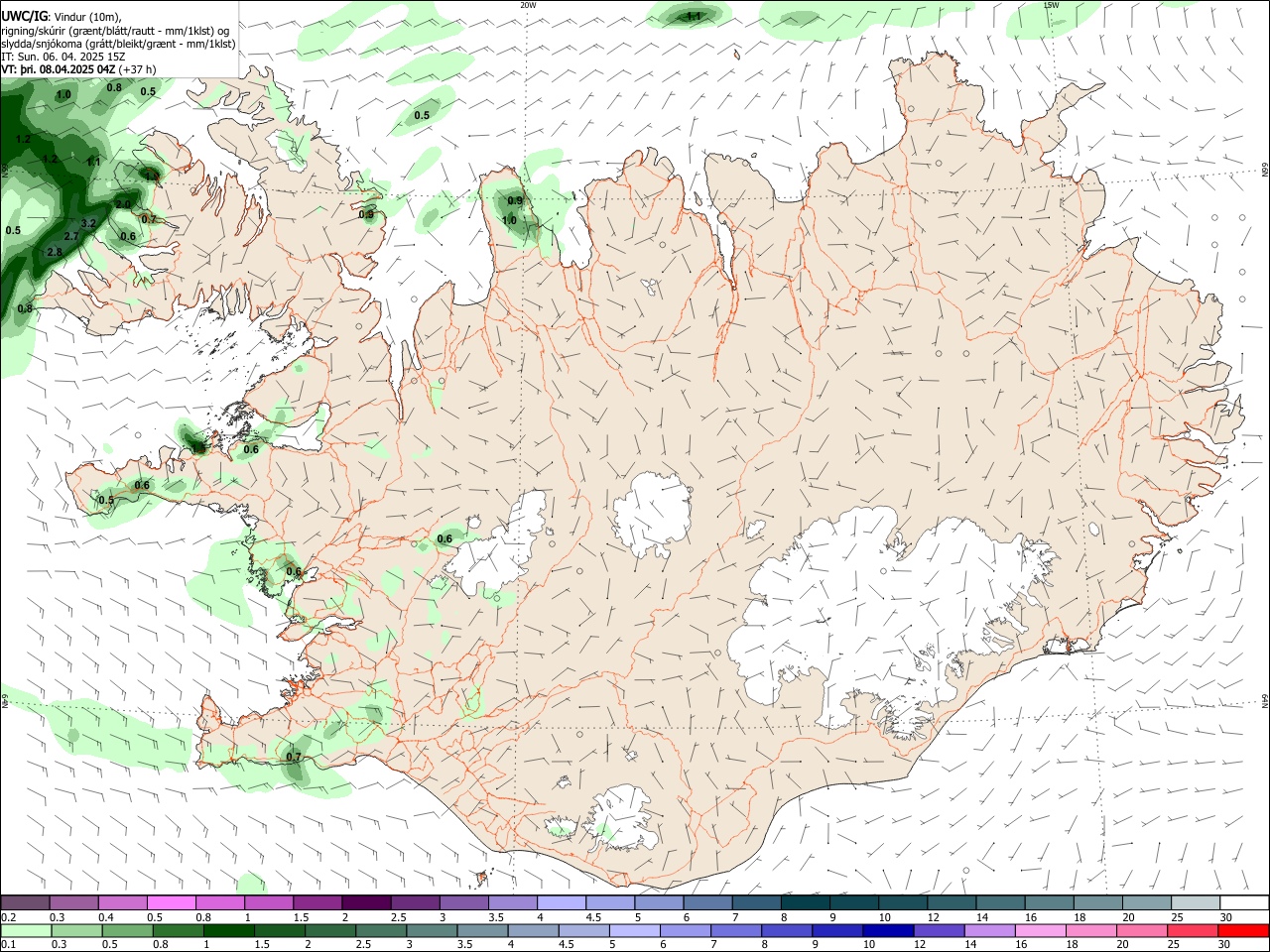Click the '2.7' precipitation value

pos(70,237)
